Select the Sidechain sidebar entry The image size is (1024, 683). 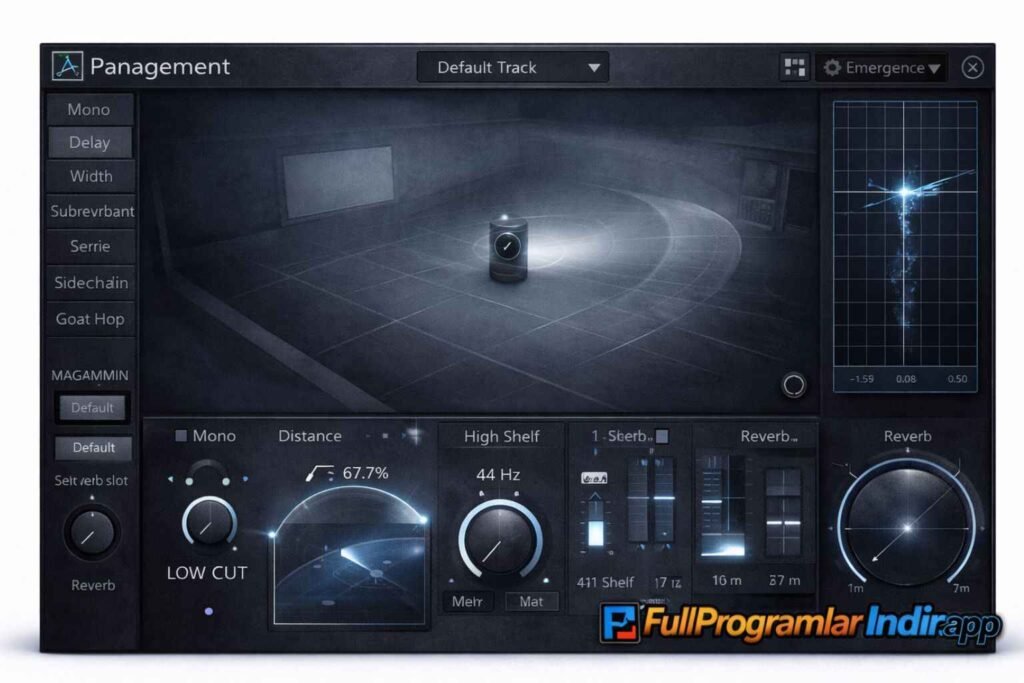tap(90, 283)
